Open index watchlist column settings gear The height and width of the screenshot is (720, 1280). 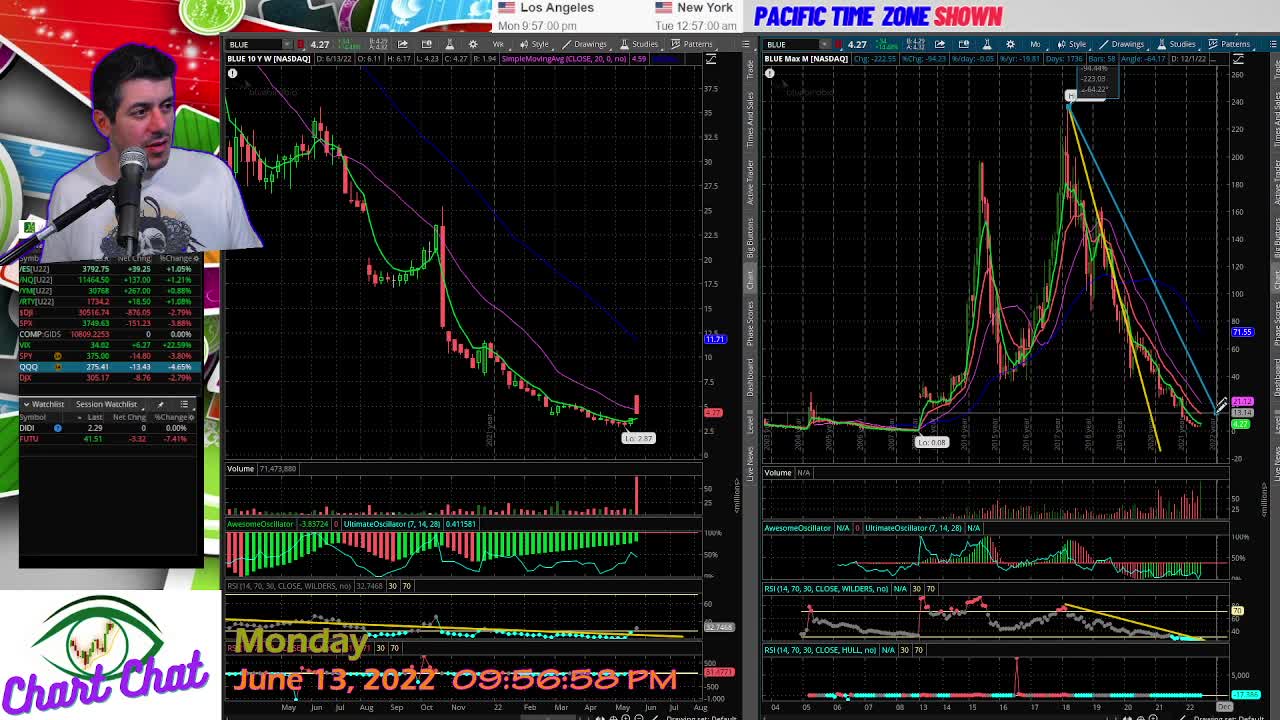196,259
